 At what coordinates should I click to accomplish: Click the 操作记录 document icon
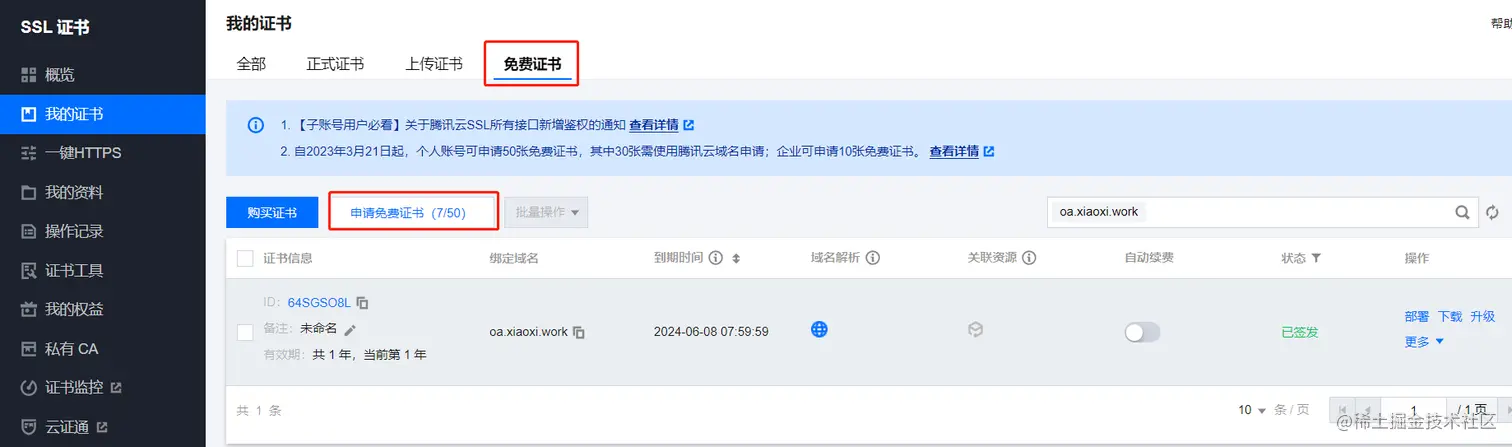pos(28,231)
